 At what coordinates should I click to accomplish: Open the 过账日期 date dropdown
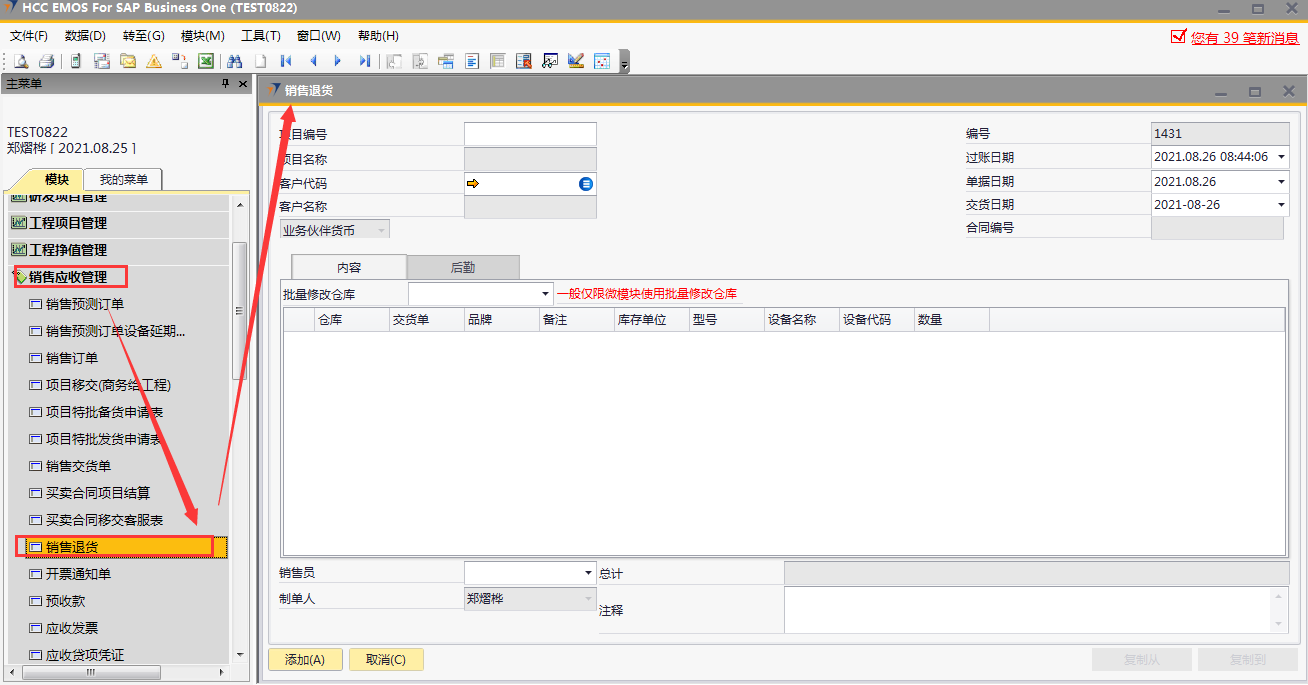pyautogui.click(x=1281, y=157)
